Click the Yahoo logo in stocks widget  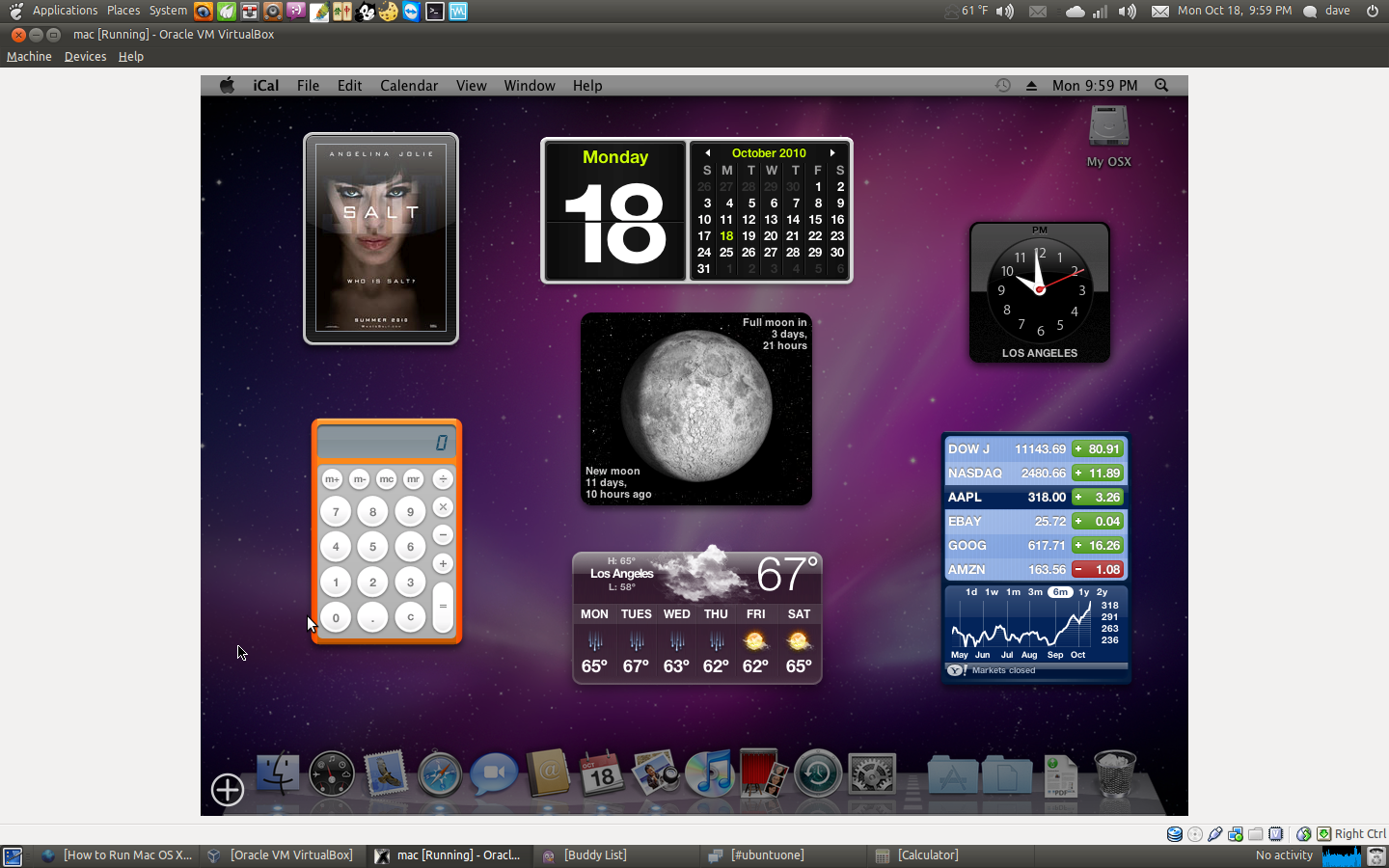click(956, 670)
